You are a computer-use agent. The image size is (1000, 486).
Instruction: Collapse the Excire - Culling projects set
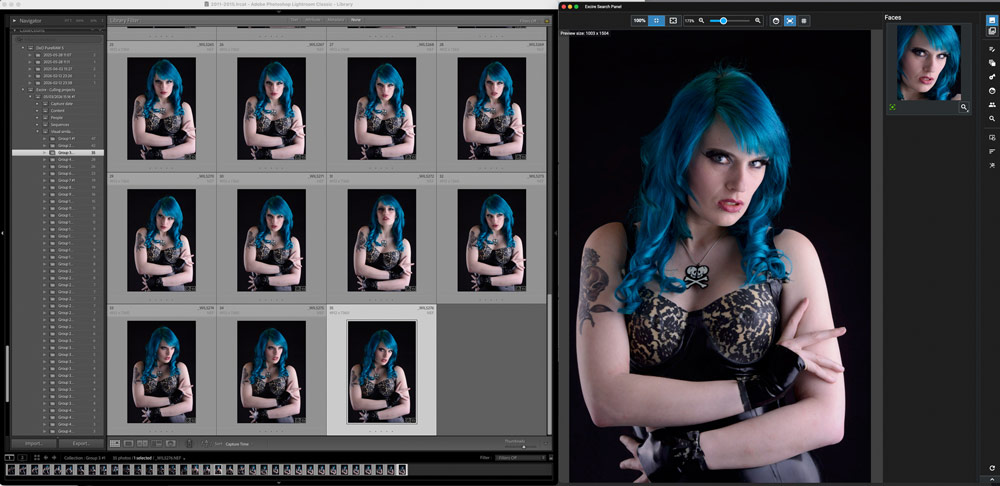coord(23,89)
